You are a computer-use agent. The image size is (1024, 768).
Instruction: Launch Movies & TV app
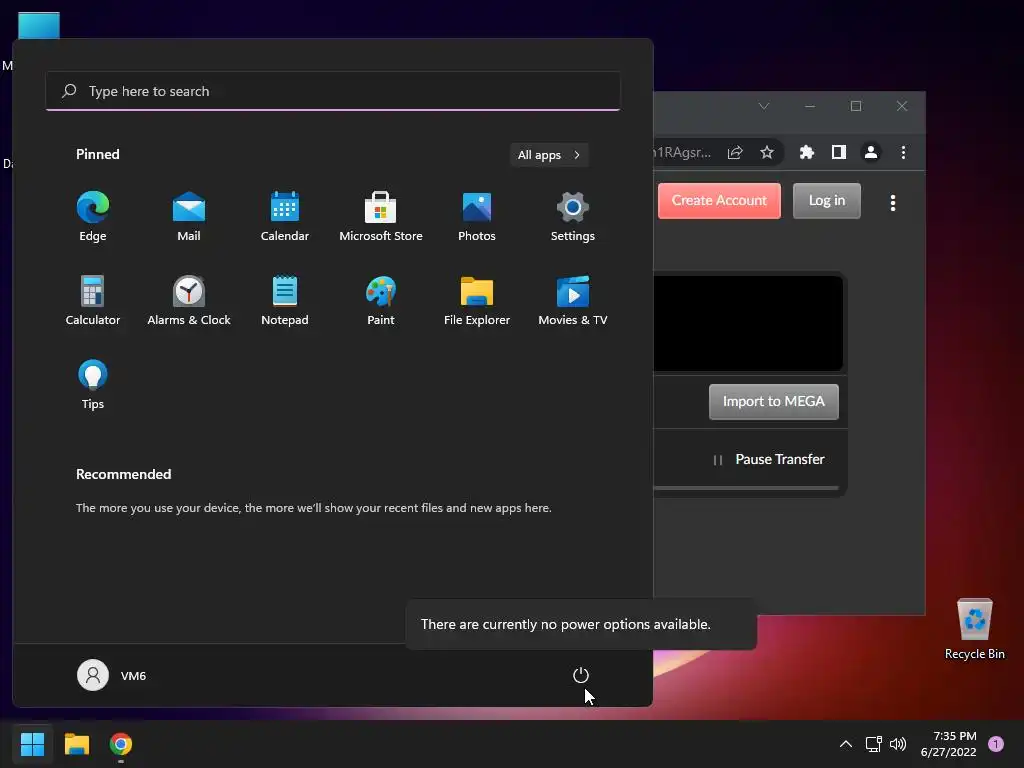coord(573,300)
